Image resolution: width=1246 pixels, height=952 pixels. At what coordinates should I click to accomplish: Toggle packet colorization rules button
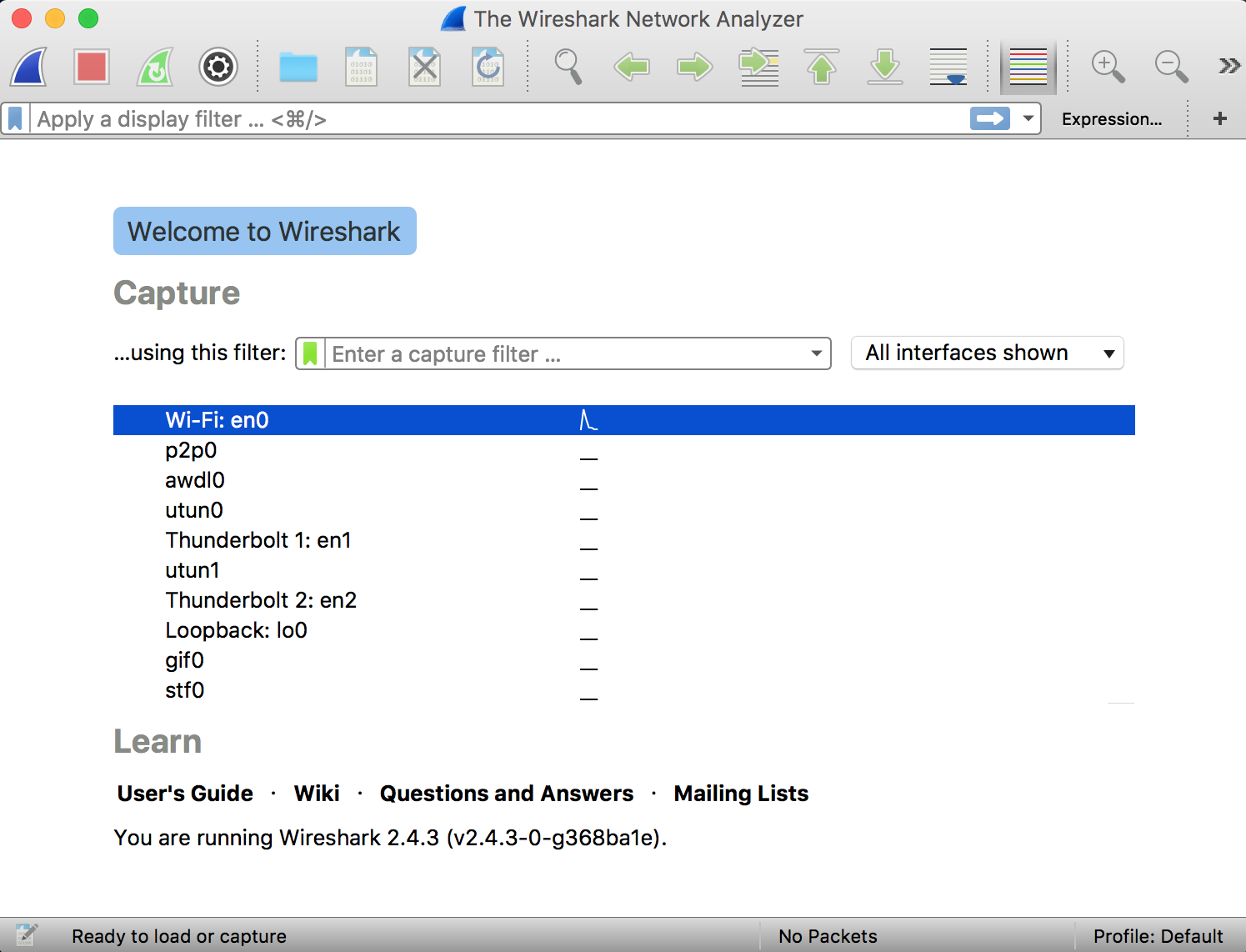[1028, 67]
